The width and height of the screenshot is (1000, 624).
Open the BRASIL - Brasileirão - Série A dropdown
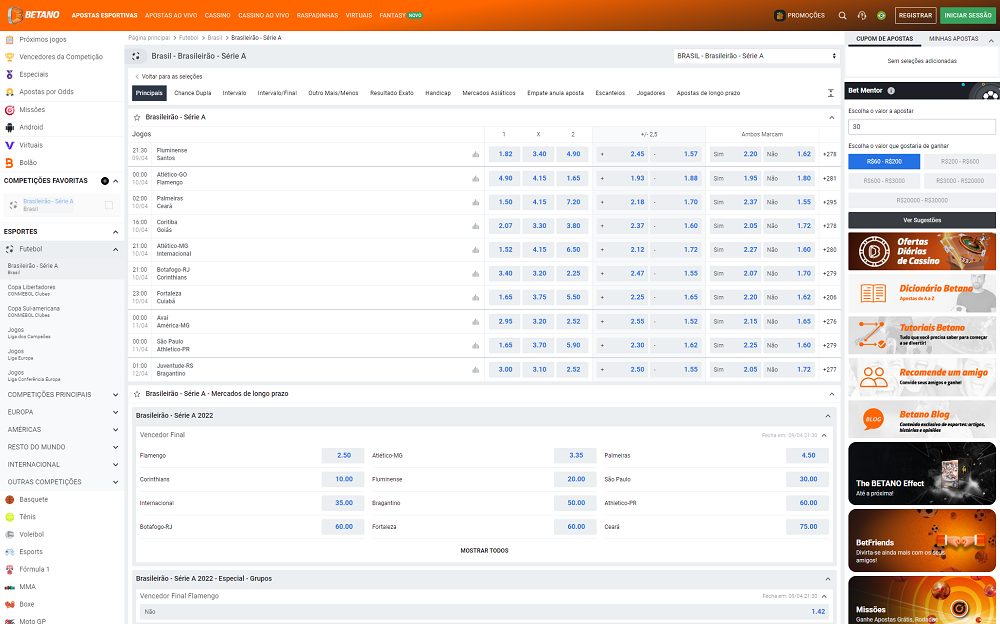(x=755, y=56)
